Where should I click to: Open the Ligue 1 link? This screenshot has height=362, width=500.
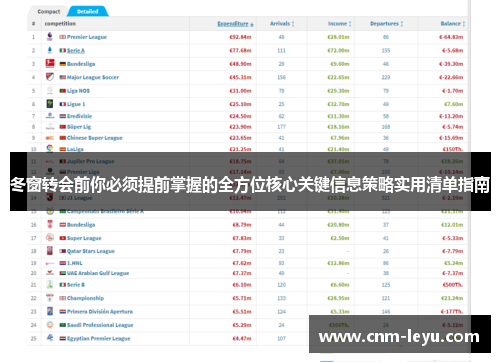point(76,104)
